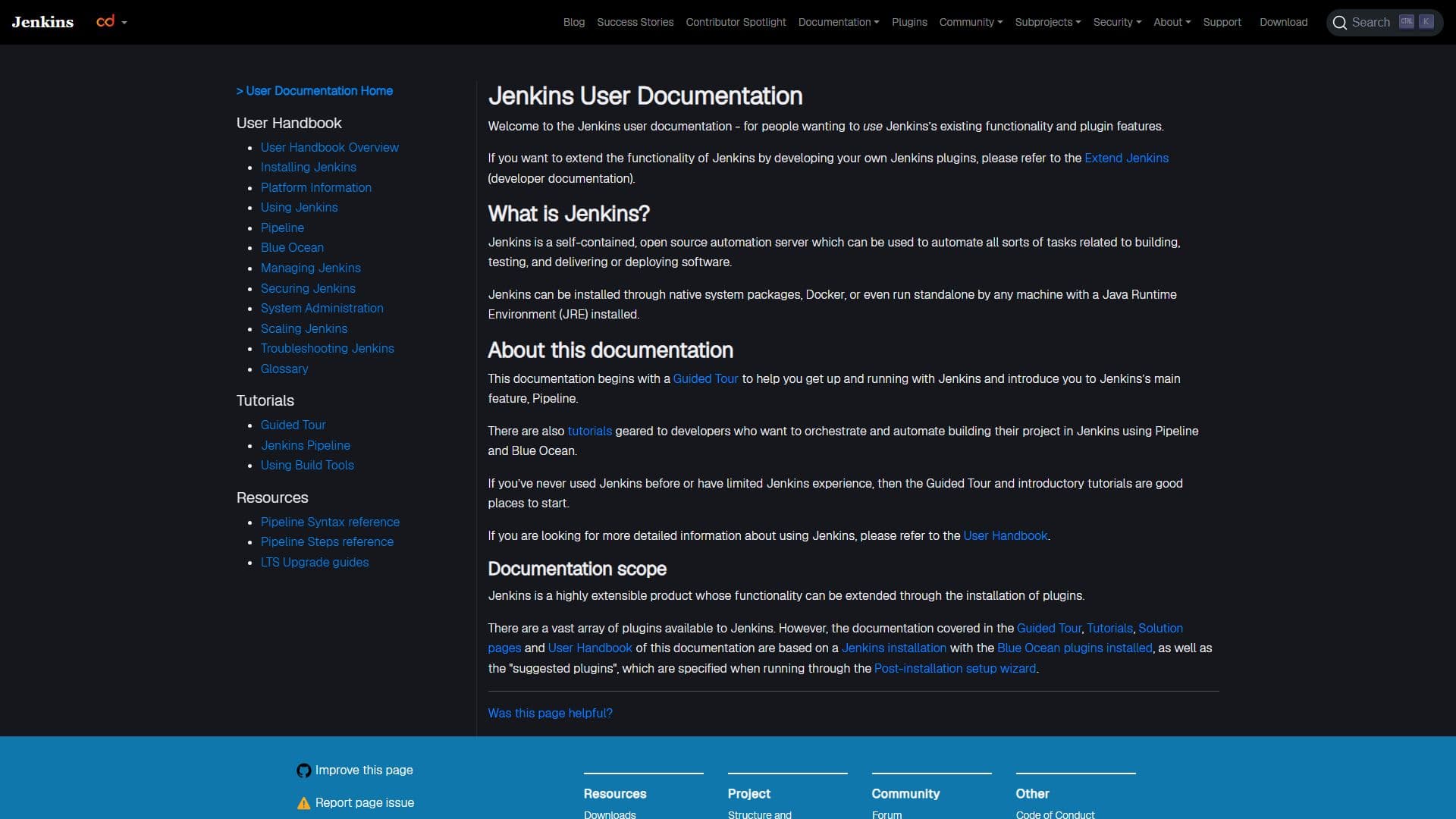Click Post-installation setup wizard link
Screen dimensions: 1456x819
pos(955,668)
